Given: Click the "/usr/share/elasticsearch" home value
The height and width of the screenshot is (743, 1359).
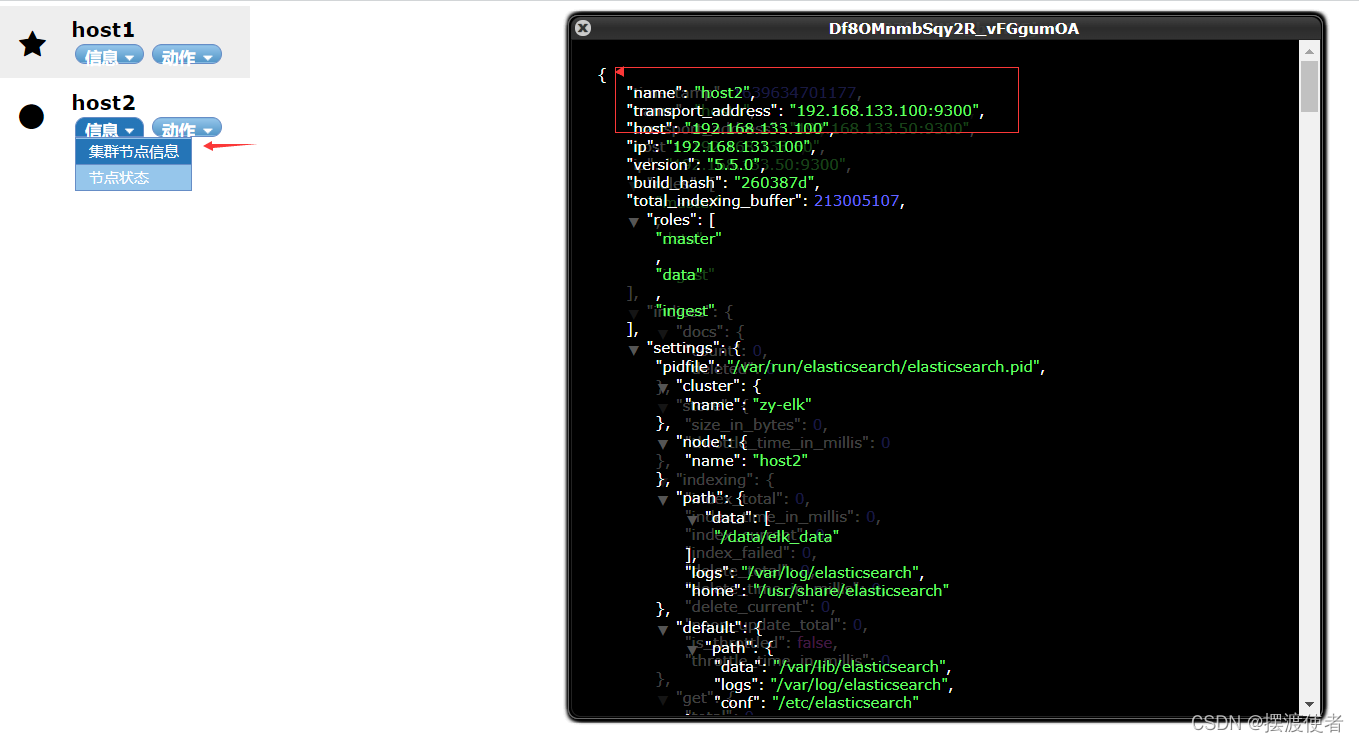Looking at the screenshot, I should click(850, 591).
